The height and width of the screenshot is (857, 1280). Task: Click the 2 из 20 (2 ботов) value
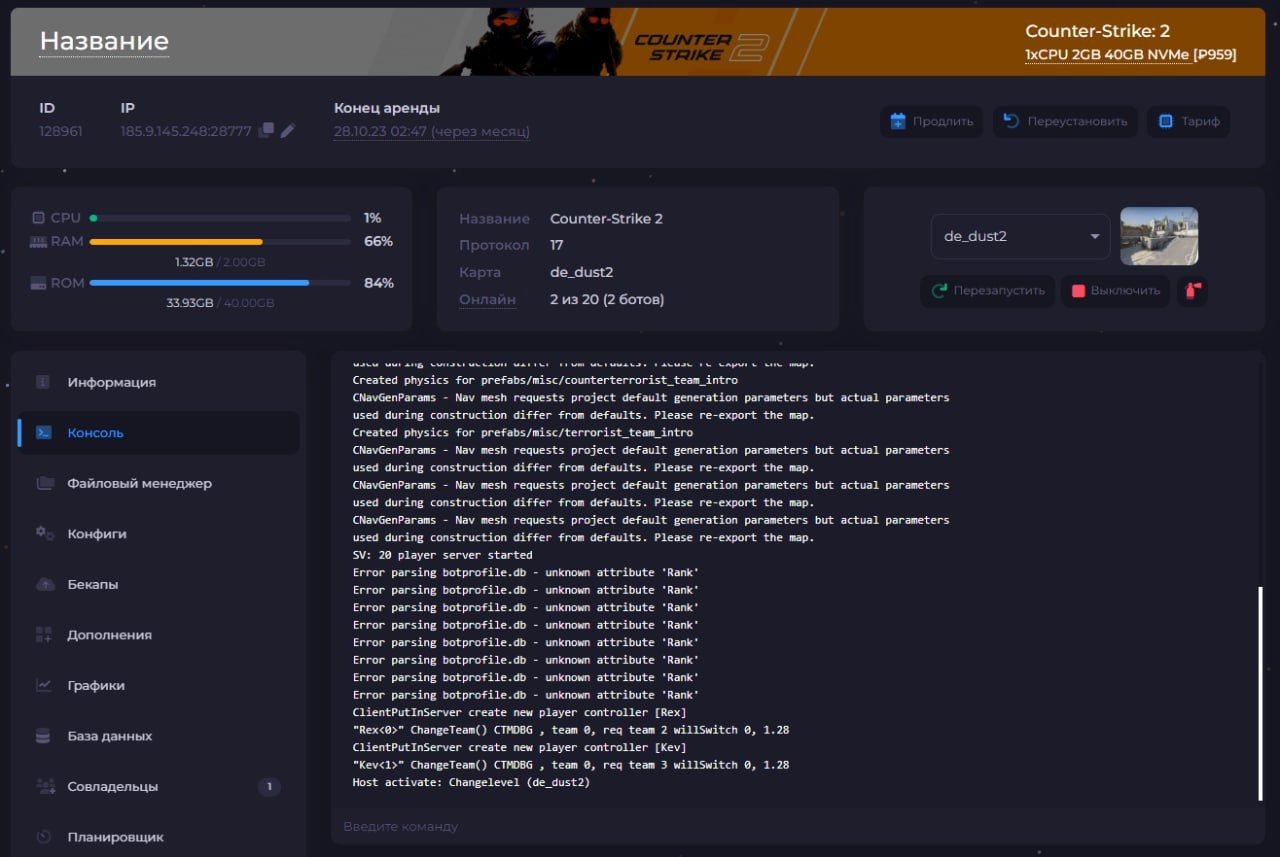(x=607, y=299)
